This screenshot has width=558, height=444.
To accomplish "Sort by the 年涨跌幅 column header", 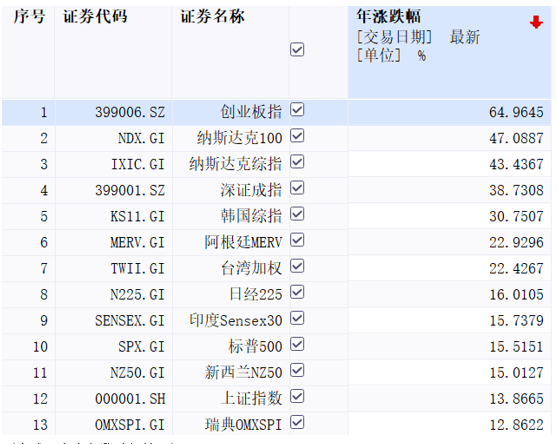I will click(x=388, y=16).
